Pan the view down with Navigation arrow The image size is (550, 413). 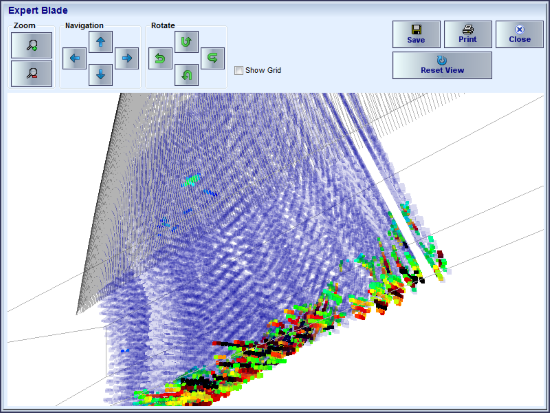101,75
